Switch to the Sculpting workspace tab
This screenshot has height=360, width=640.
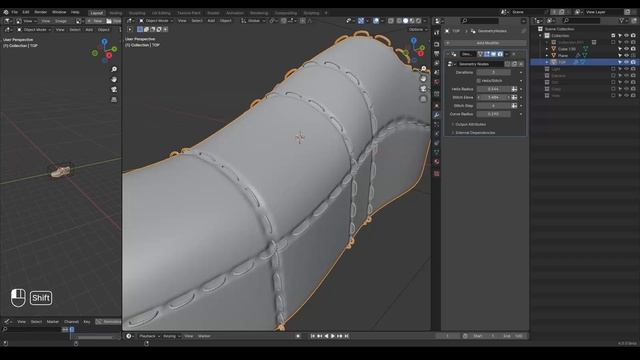tap(137, 13)
